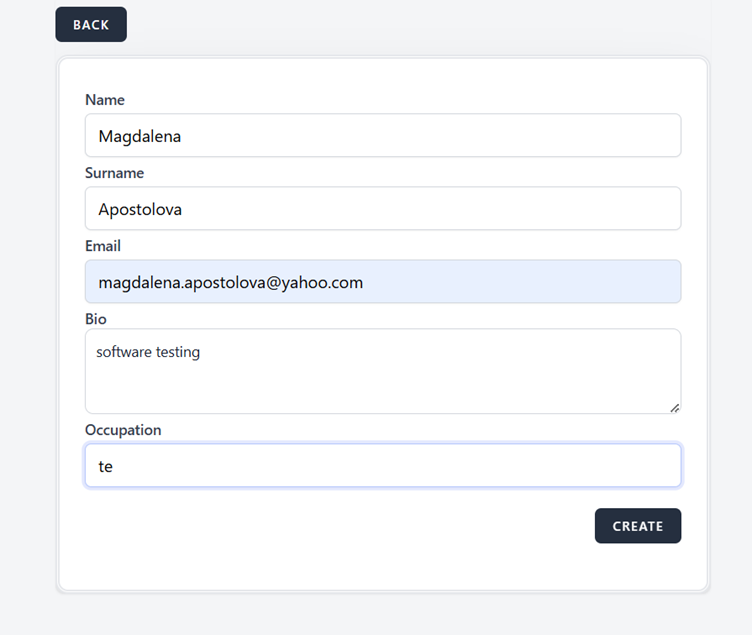Image resolution: width=752 pixels, height=635 pixels.
Task: Click the word 'testing' in the Bio
Action: [178, 352]
